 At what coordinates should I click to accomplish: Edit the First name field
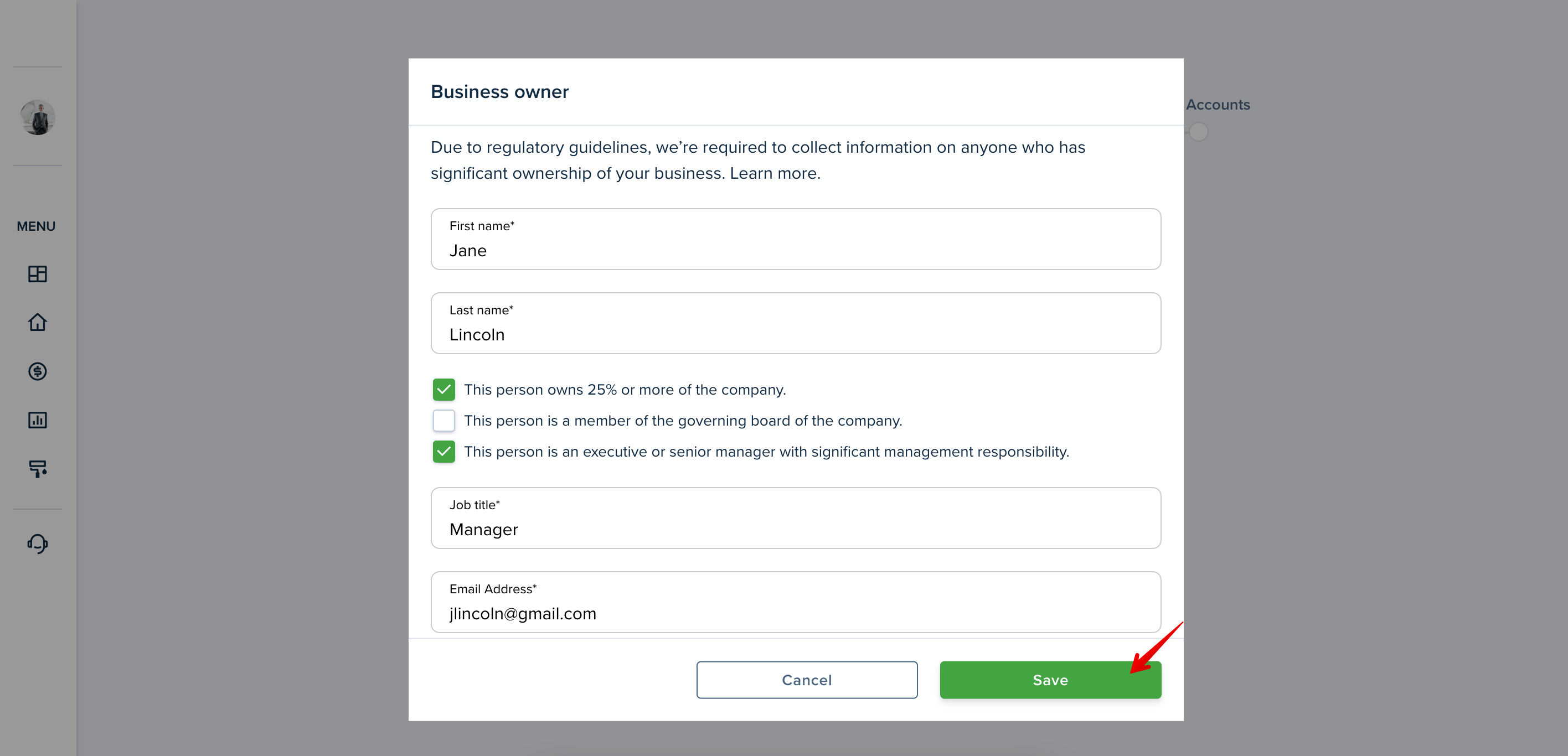click(x=796, y=239)
